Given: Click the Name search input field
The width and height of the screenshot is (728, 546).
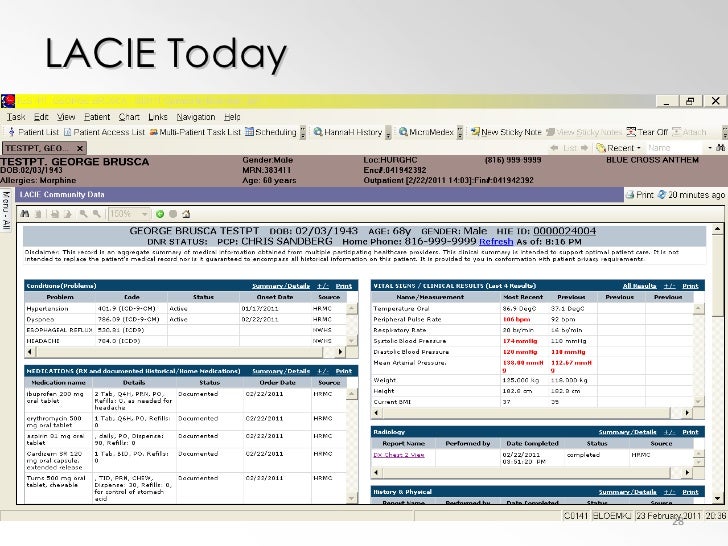Looking at the screenshot, I should click(x=676, y=148).
